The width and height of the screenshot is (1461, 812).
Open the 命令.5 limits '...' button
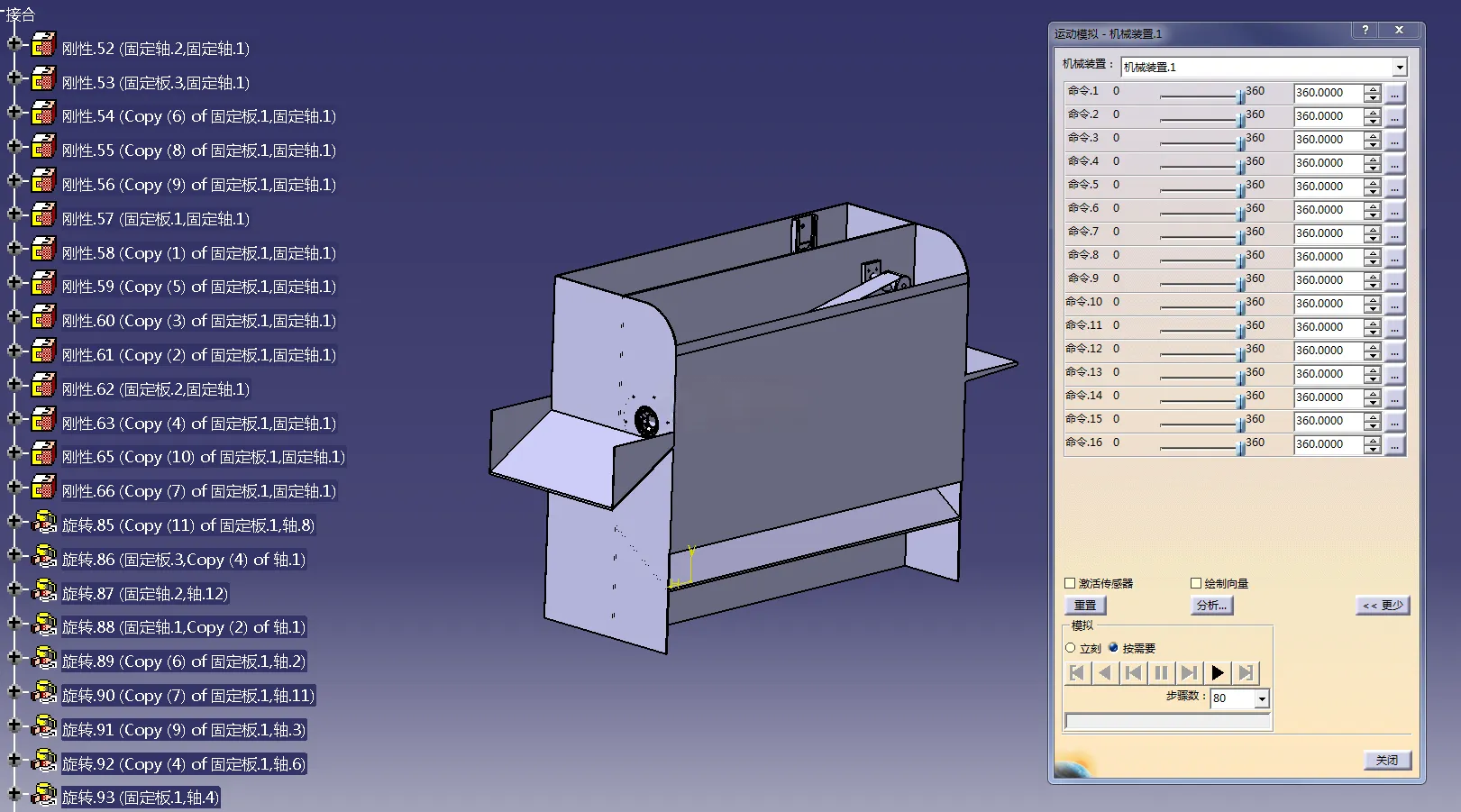1394,187
